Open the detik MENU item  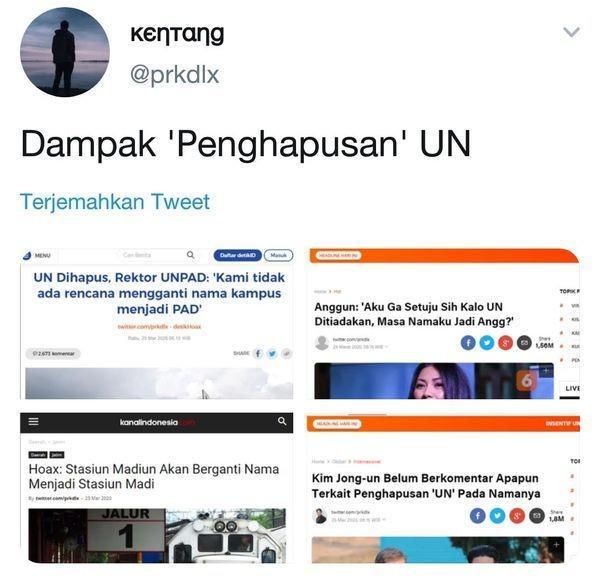[37, 255]
